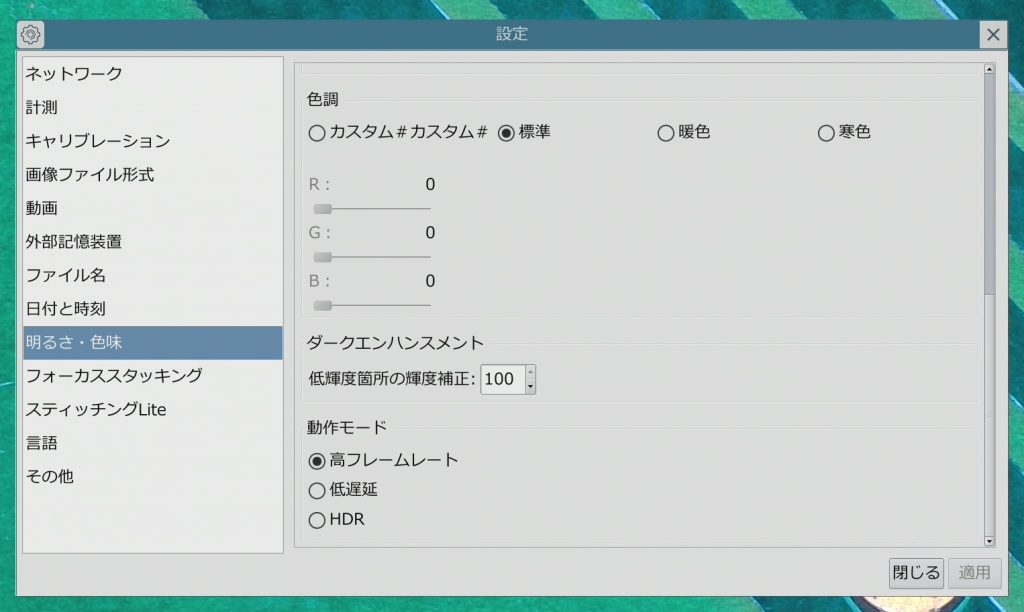This screenshot has width=1024, height=612.
Task: Open the ネットワーク settings category
Action: pos(74,74)
